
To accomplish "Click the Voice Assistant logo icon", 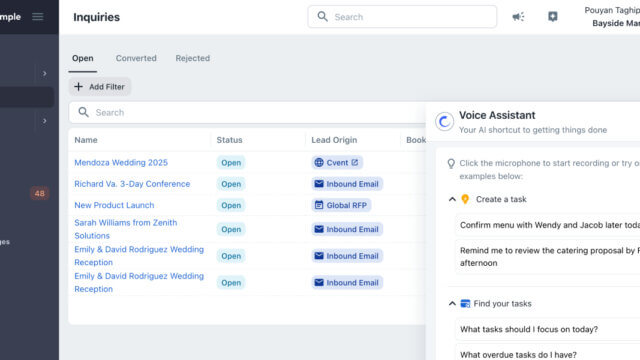I will 444,122.
